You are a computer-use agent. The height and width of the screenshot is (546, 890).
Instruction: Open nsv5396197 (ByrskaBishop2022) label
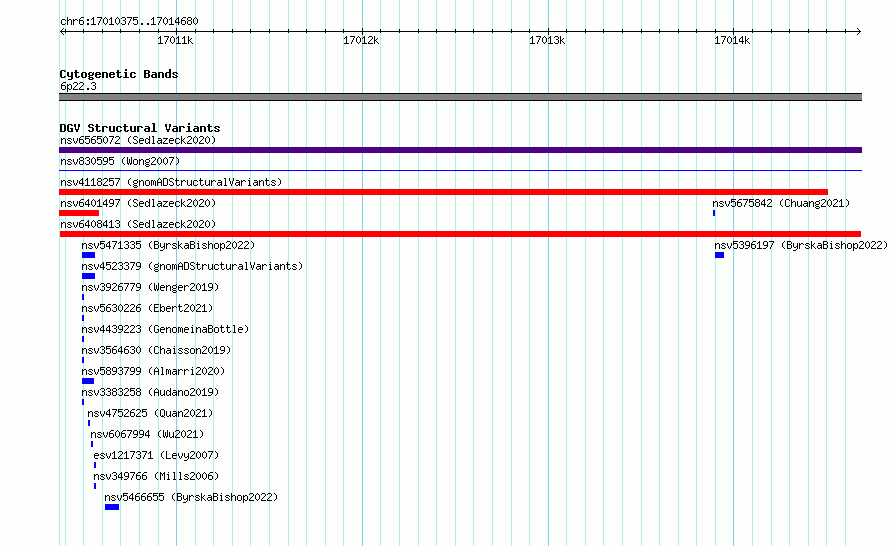801,245
